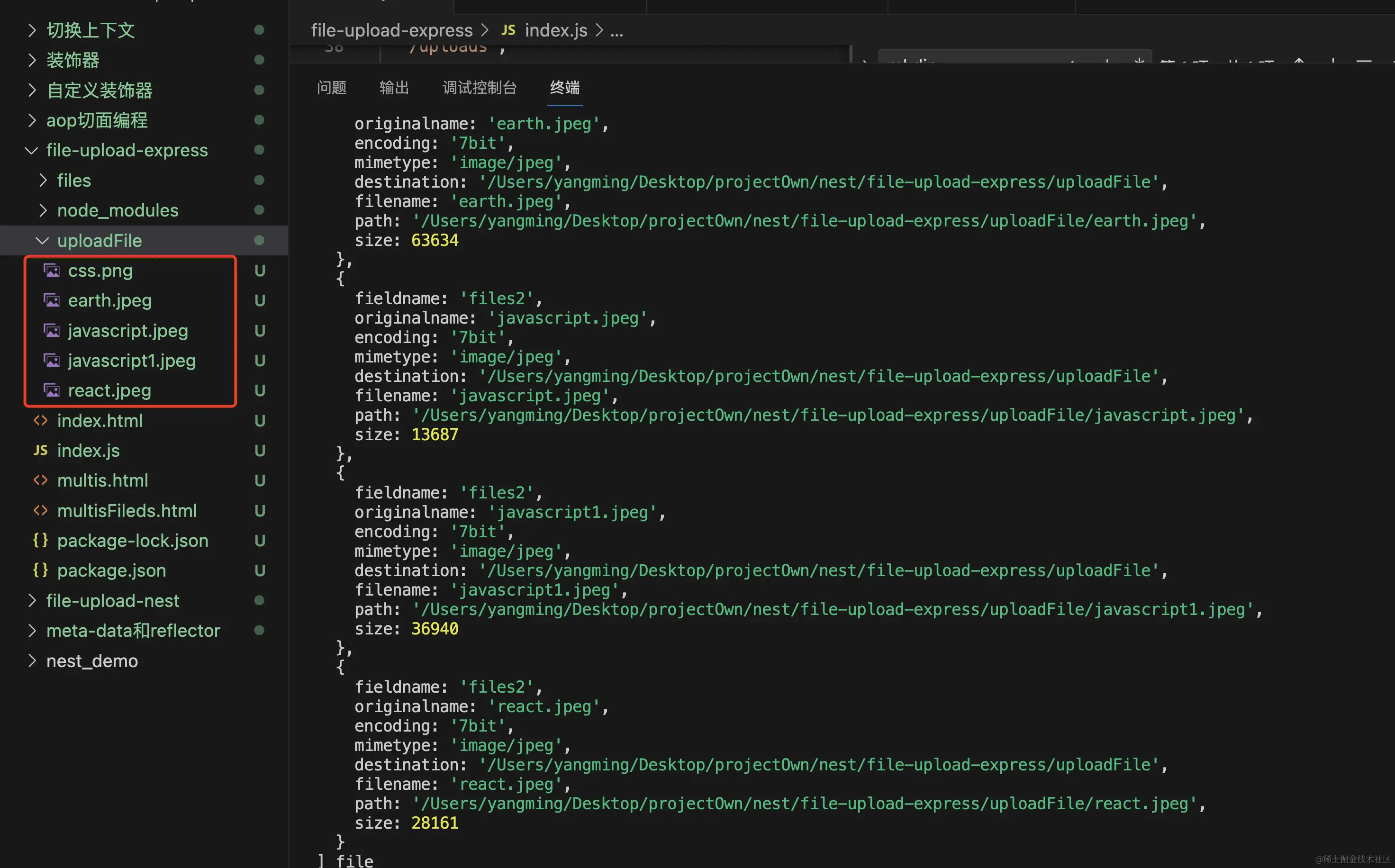1395x868 pixels.
Task: Open earth.jpeg in the explorer
Action: (x=110, y=300)
